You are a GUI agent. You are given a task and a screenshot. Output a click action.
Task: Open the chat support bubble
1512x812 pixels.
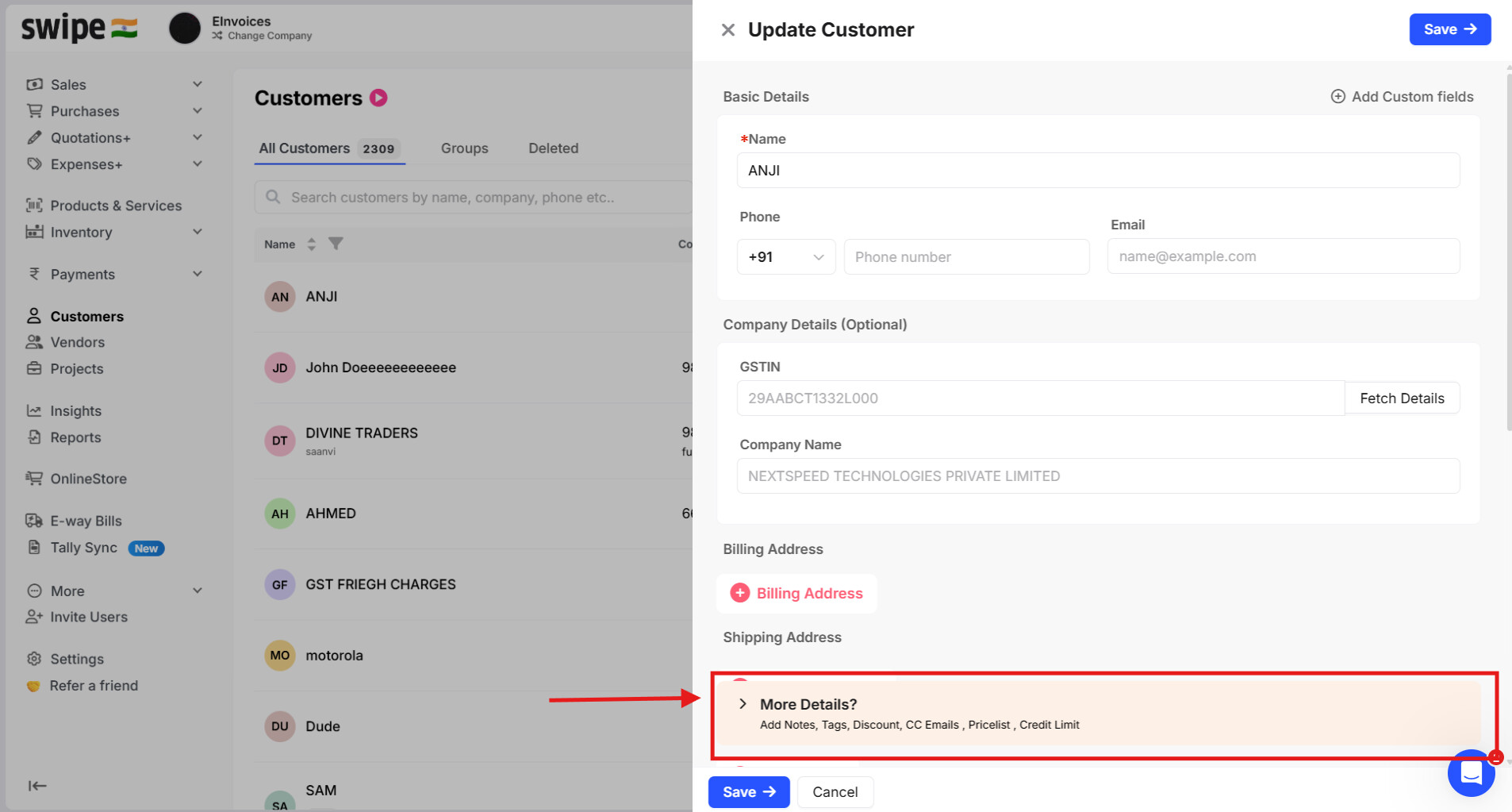[1471, 772]
